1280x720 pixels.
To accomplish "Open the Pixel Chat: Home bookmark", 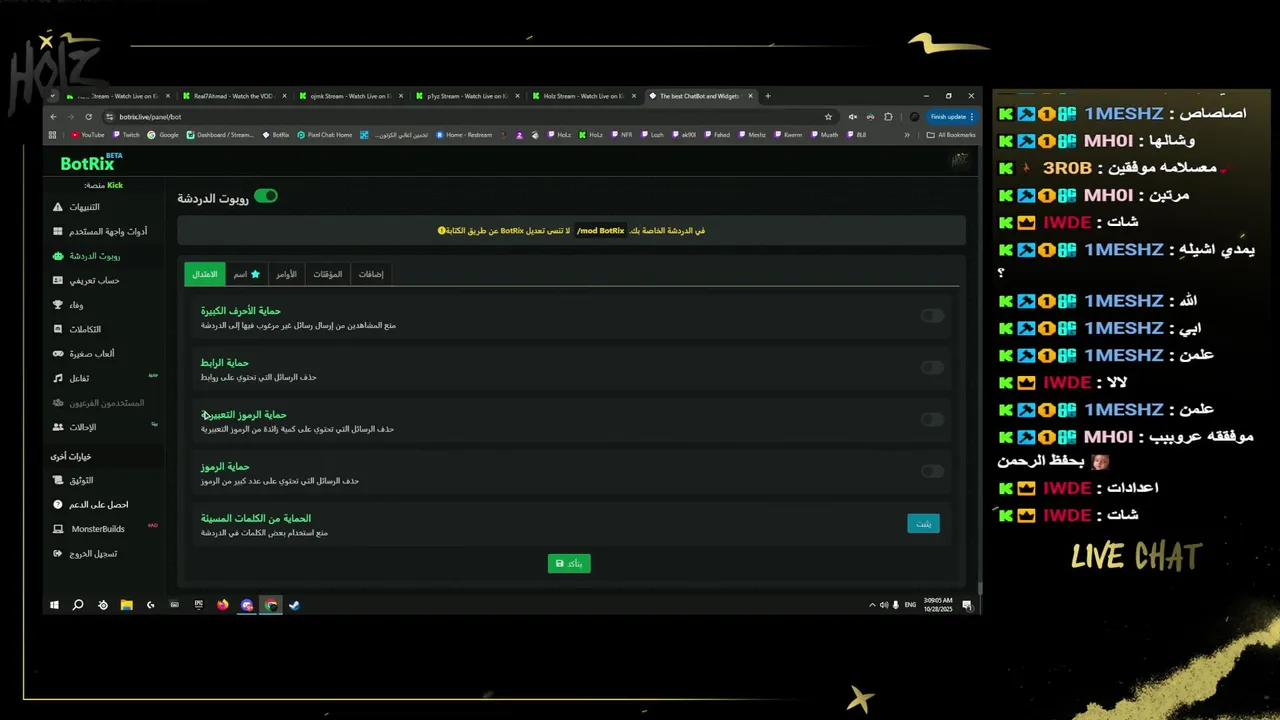I will point(325,135).
